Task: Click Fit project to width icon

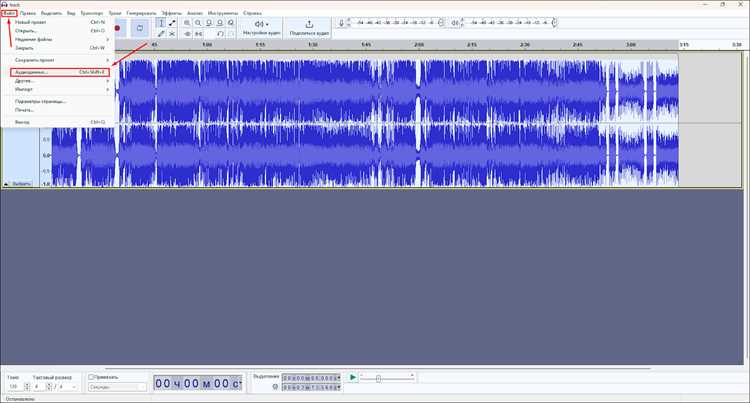Action: [220, 23]
